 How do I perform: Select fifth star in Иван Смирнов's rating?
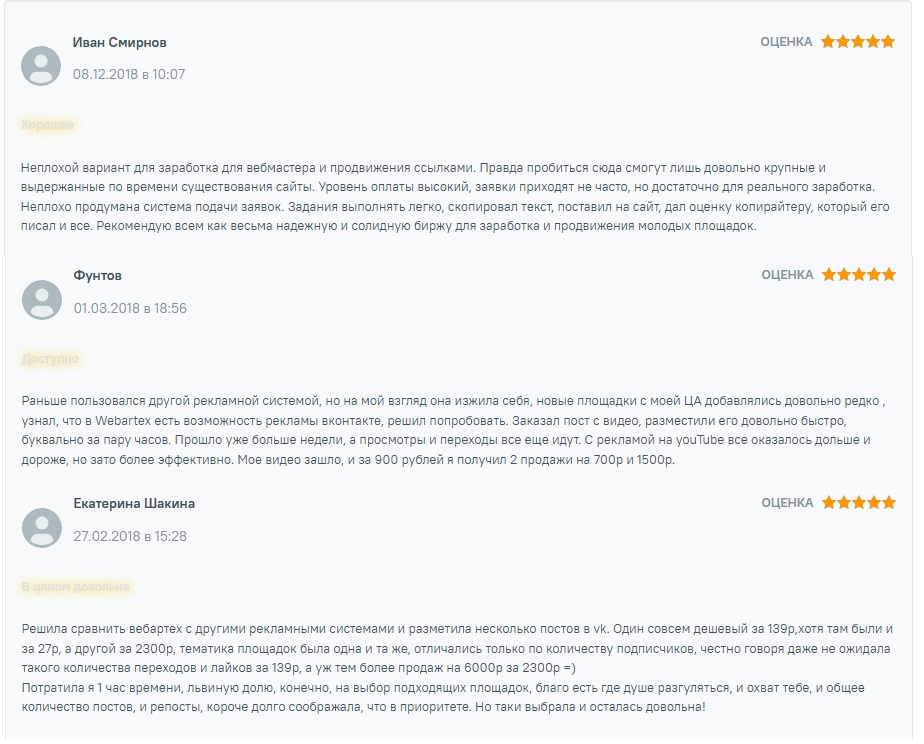coord(888,42)
